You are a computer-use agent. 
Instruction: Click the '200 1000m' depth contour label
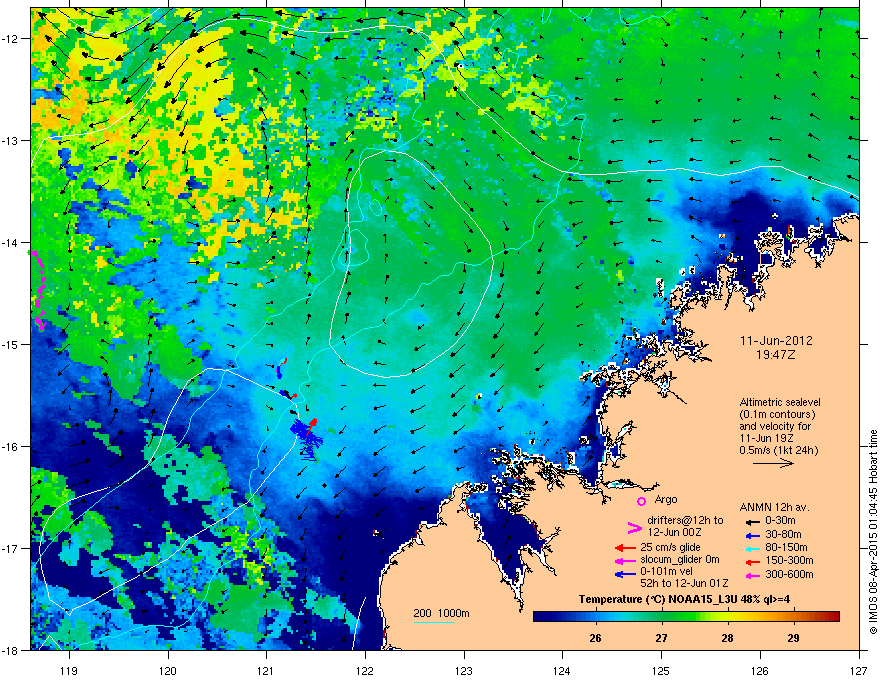[x=441, y=613]
